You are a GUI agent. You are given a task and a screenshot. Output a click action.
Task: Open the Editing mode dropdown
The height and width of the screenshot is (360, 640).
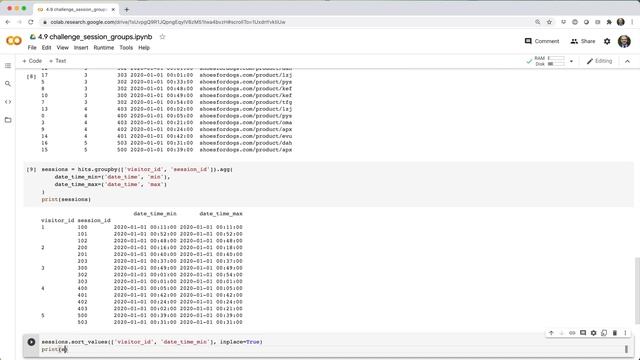tap(599, 61)
